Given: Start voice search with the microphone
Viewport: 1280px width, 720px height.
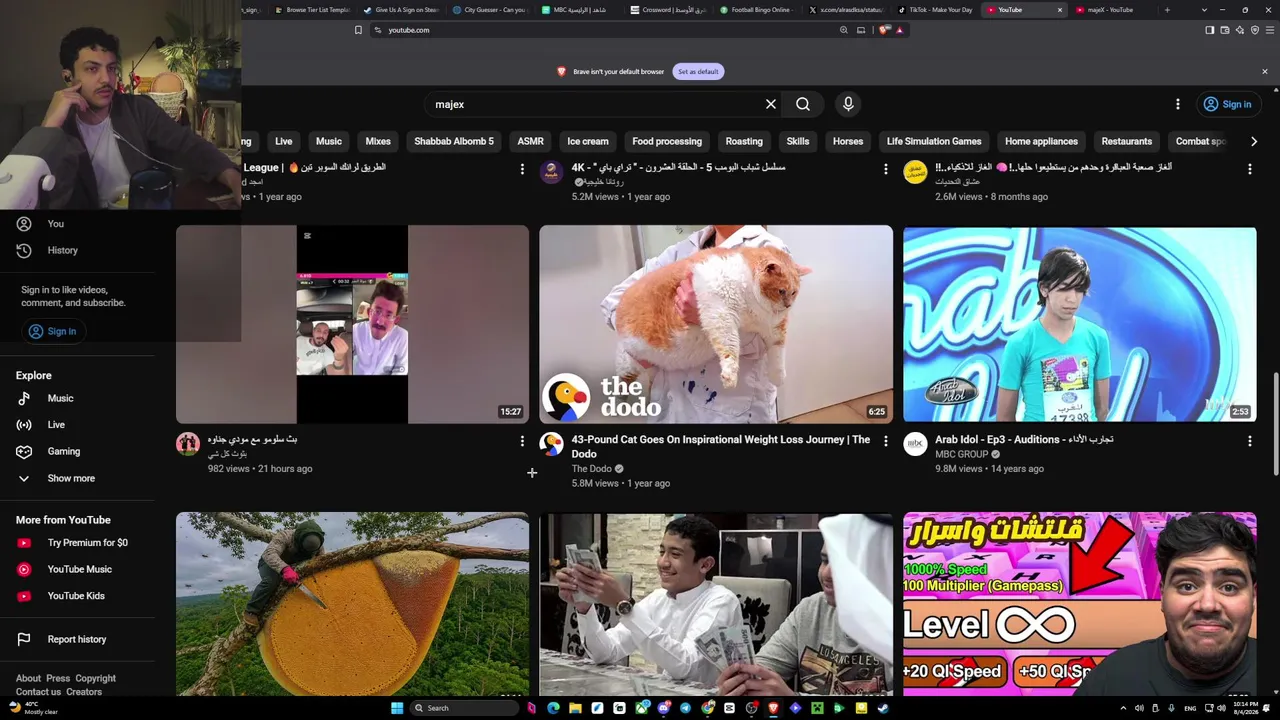Looking at the screenshot, I should tap(848, 104).
